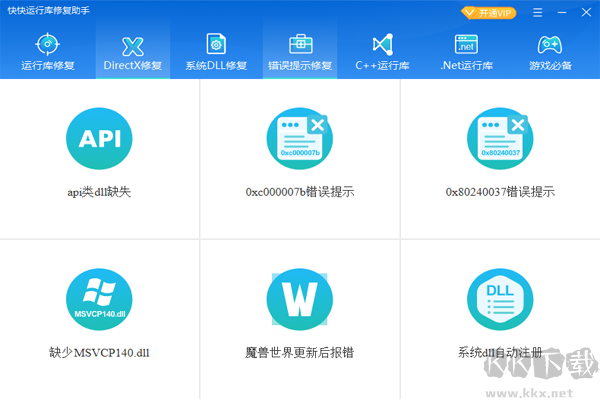Select the api类dll缺失 label
This screenshot has width=600, height=400.
pos(99,192)
